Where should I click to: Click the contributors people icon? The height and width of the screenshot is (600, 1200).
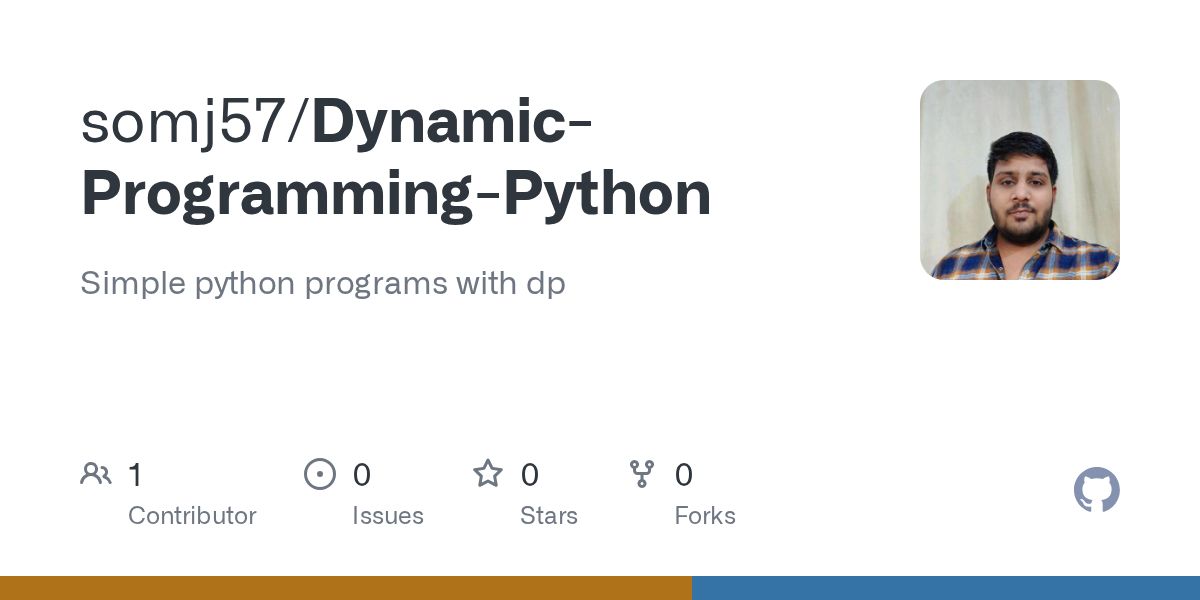coord(96,474)
